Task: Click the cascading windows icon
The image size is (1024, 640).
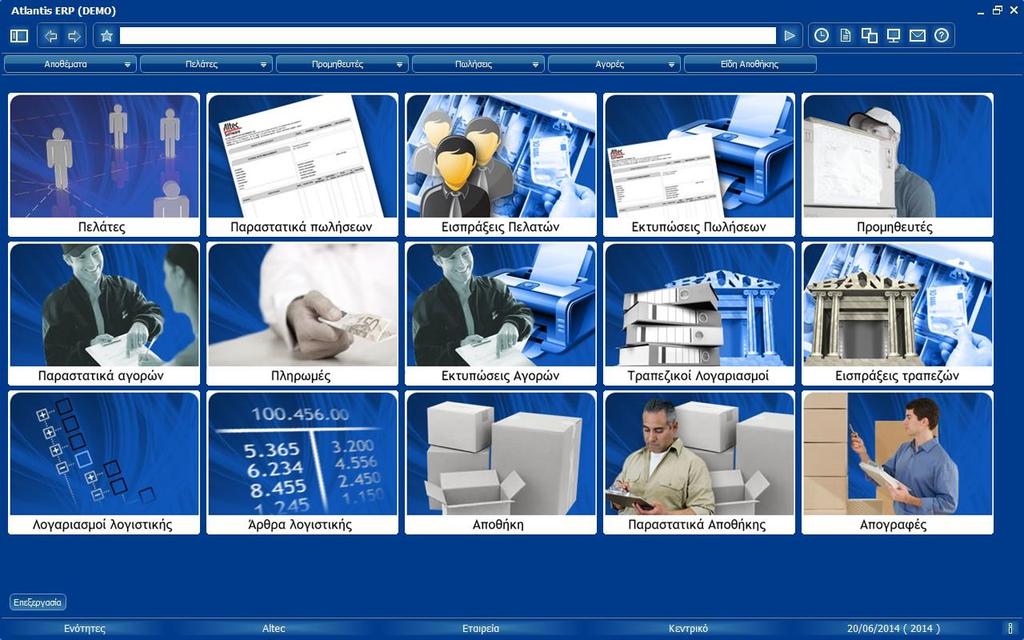Action: (869, 36)
